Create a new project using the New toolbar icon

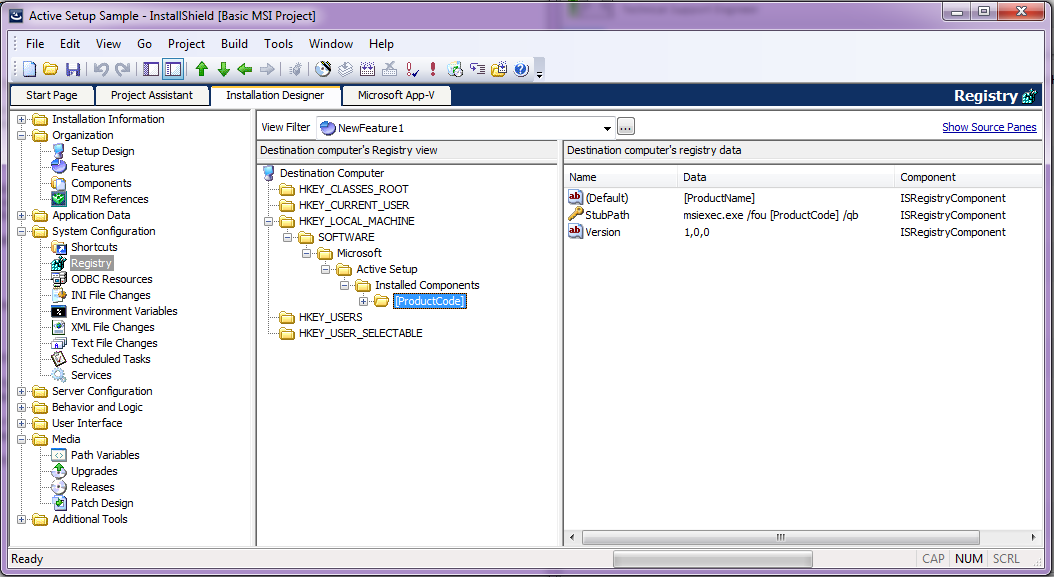coord(27,69)
